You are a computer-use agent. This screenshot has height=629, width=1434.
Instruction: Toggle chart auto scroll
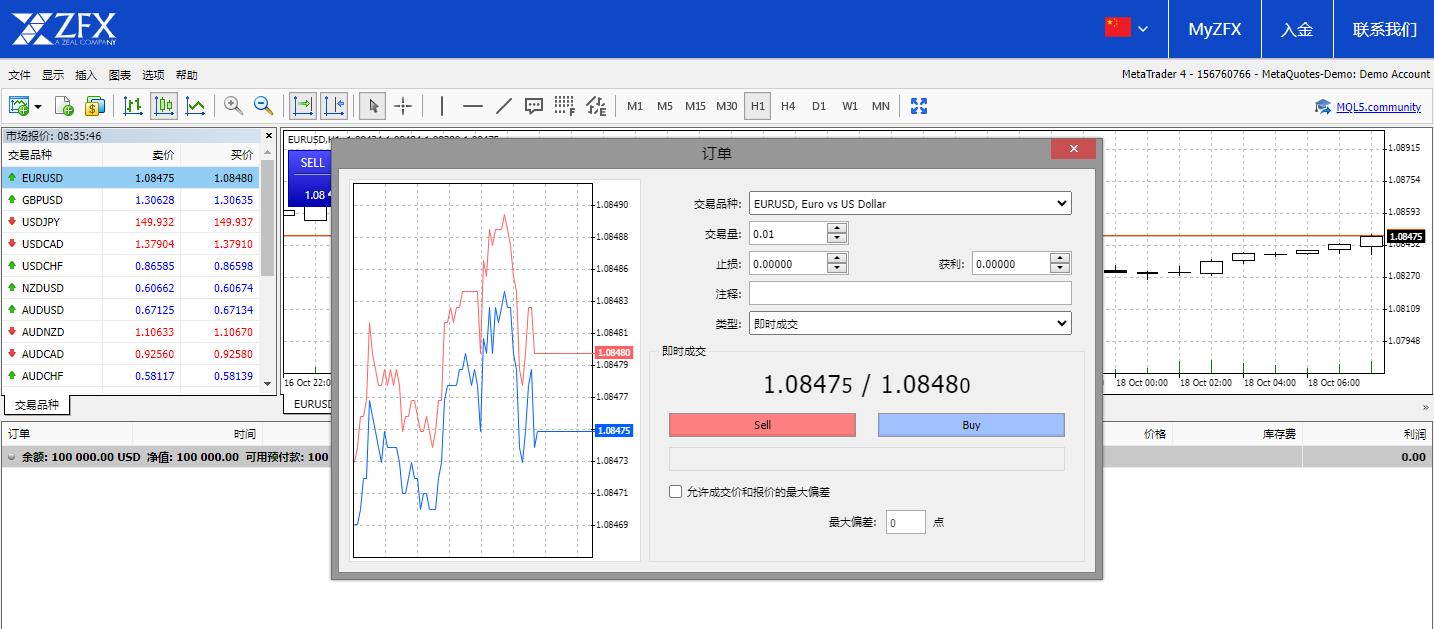pos(302,106)
